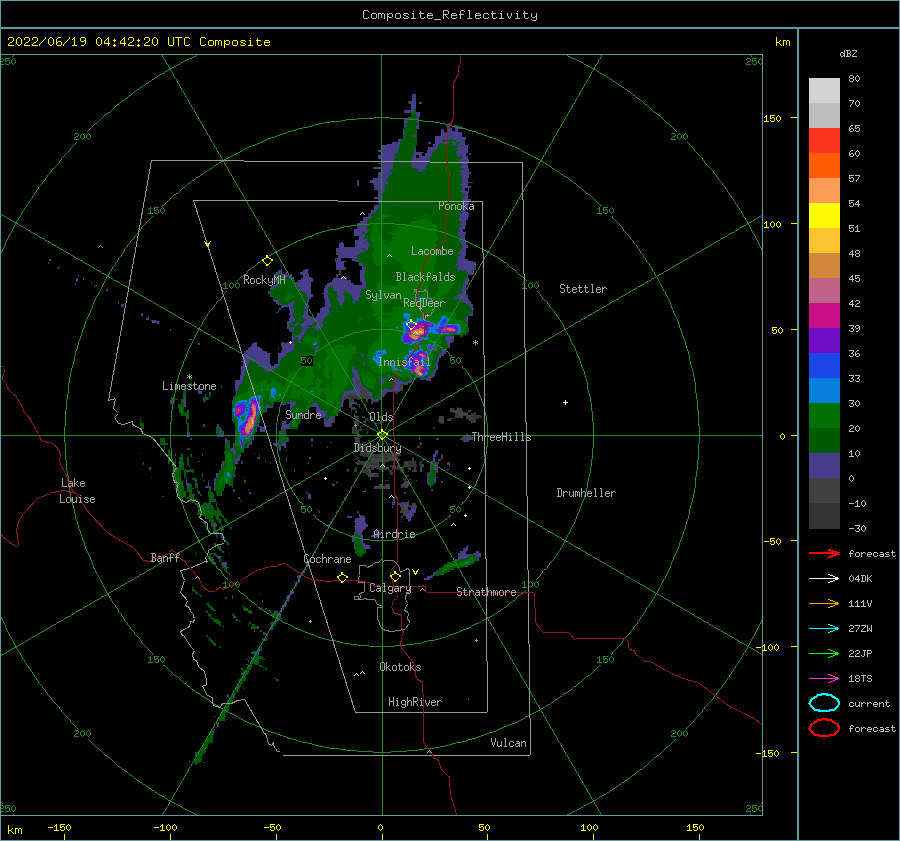Click the Stettler town label
This screenshot has width=900, height=841.
click(x=583, y=289)
